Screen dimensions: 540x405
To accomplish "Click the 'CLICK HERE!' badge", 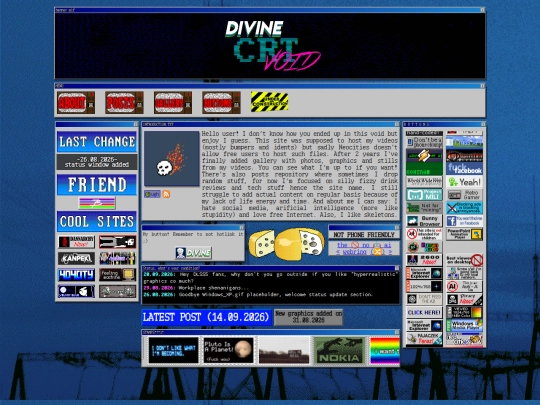I will point(424,312).
